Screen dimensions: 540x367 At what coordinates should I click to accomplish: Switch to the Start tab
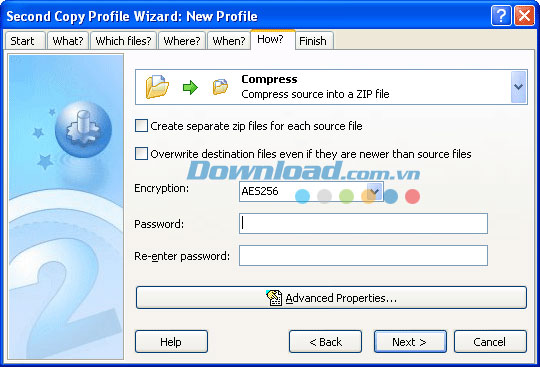(x=25, y=41)
